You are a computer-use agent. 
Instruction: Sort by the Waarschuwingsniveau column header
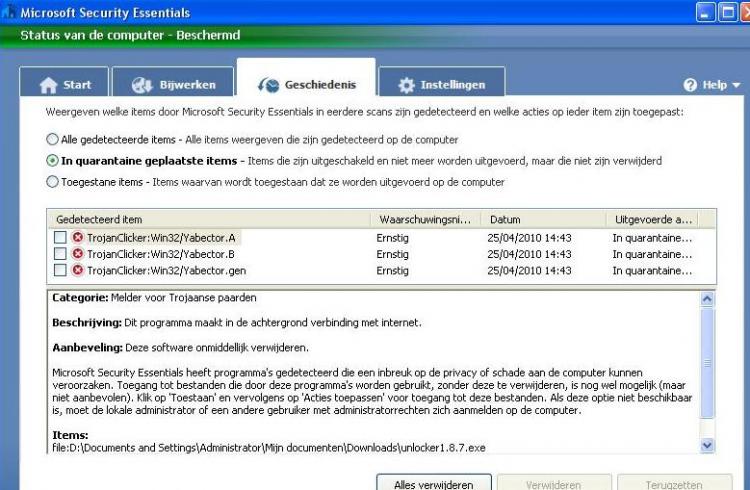point(425,219)
